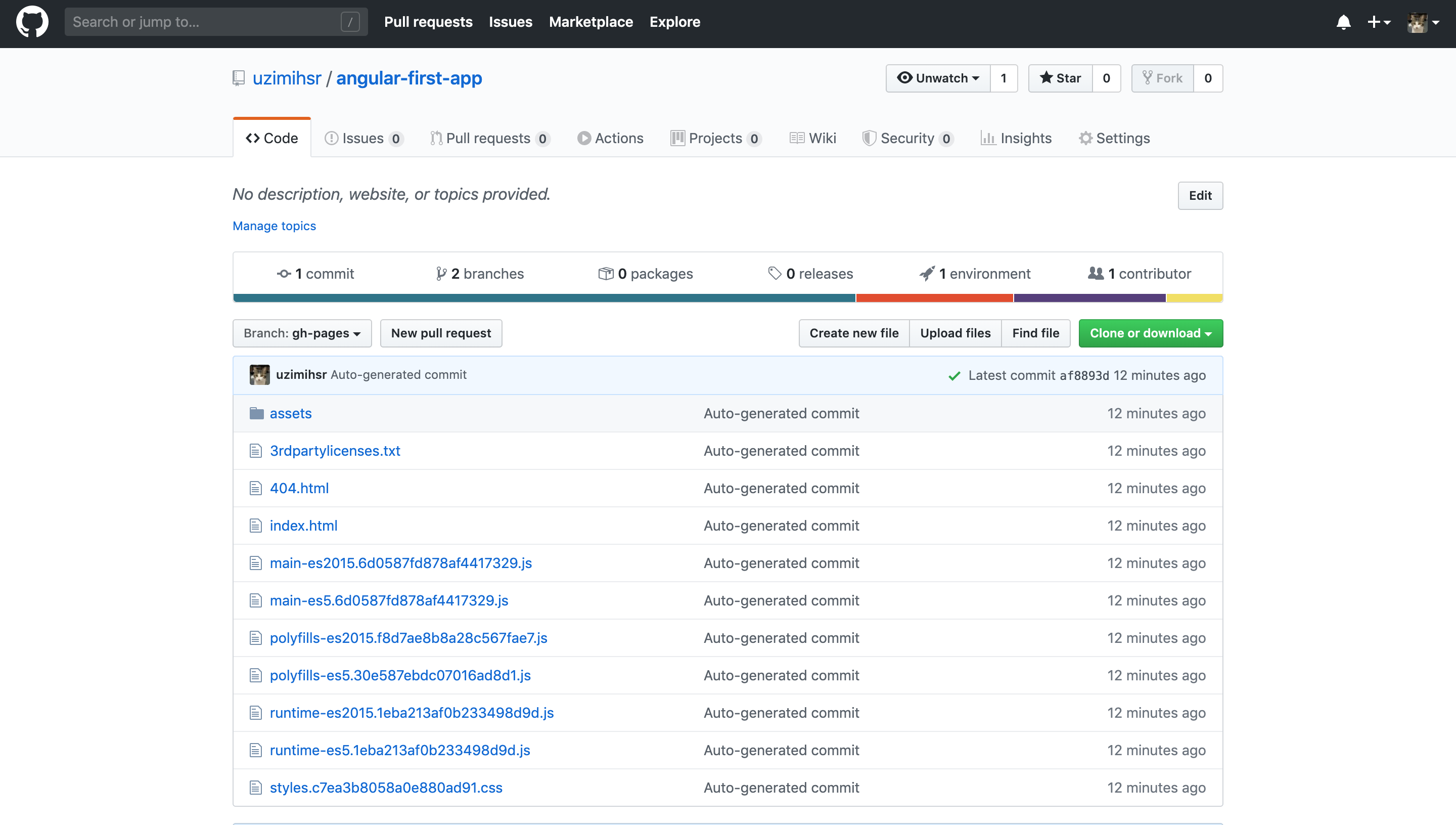Click the assets folder icon
Screen dimensions: 1456x825
[x=256, y=413]
